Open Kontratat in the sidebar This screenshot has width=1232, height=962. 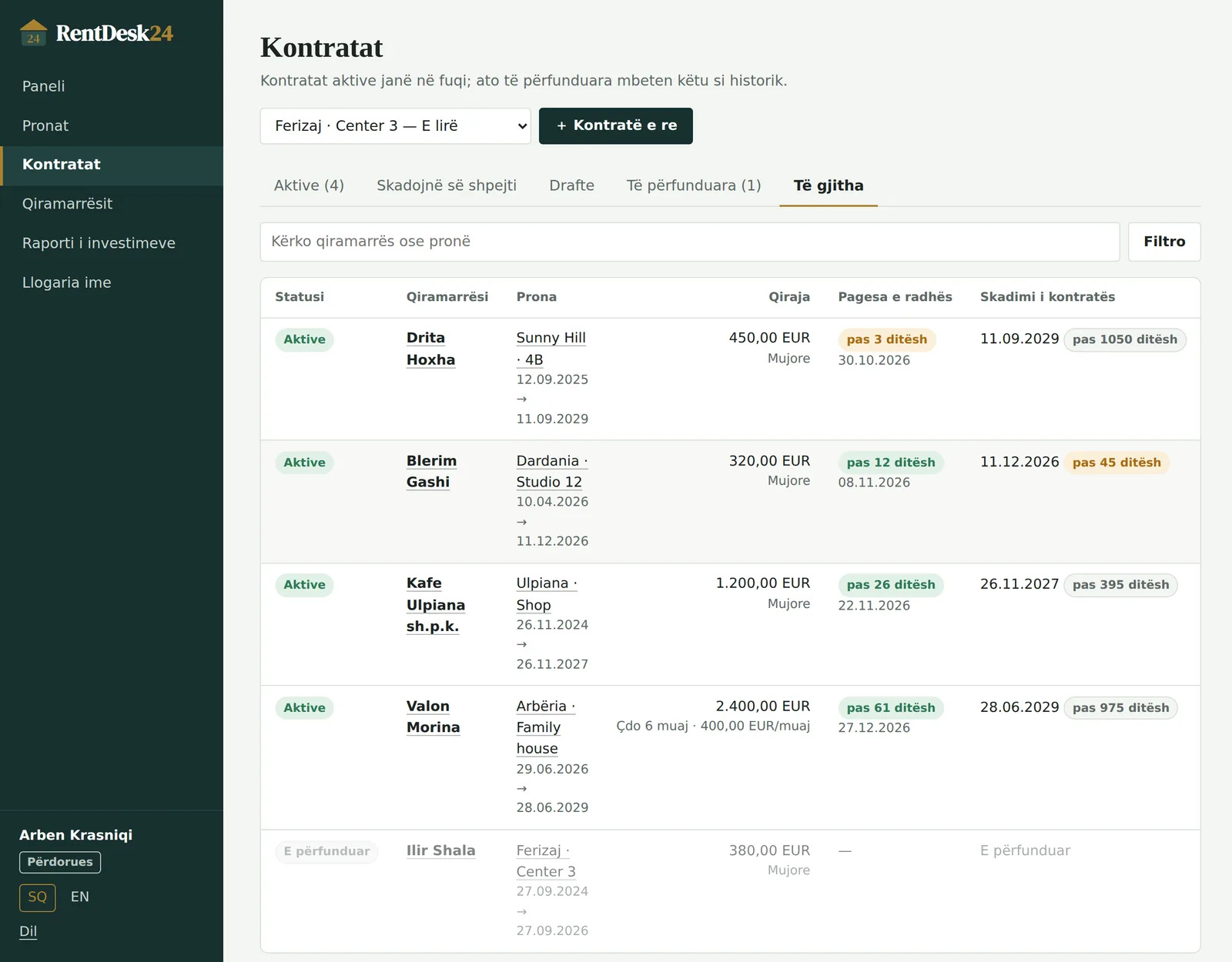112,165
